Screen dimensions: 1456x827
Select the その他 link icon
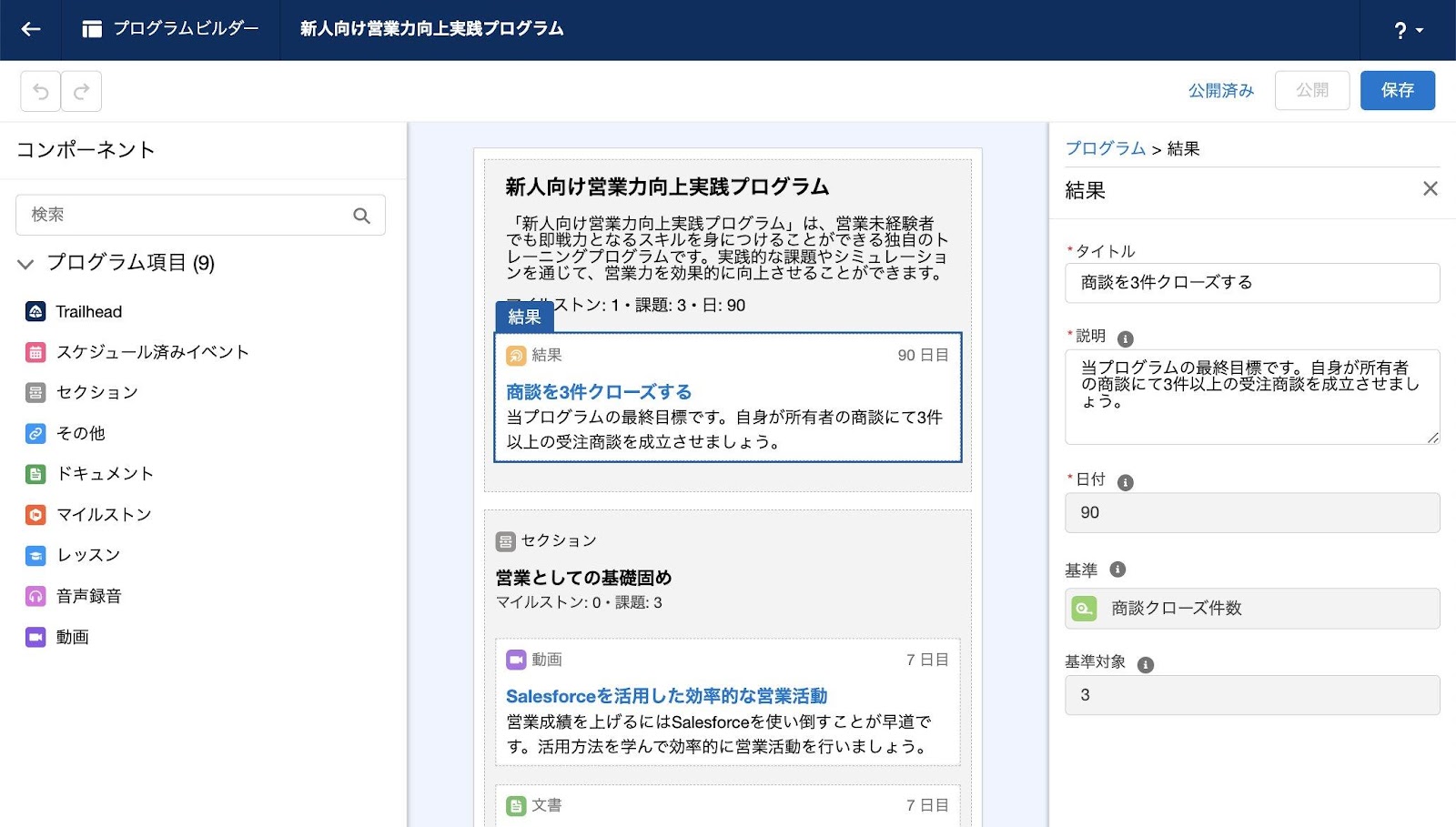pyautogui.click(x=35, y=433)
